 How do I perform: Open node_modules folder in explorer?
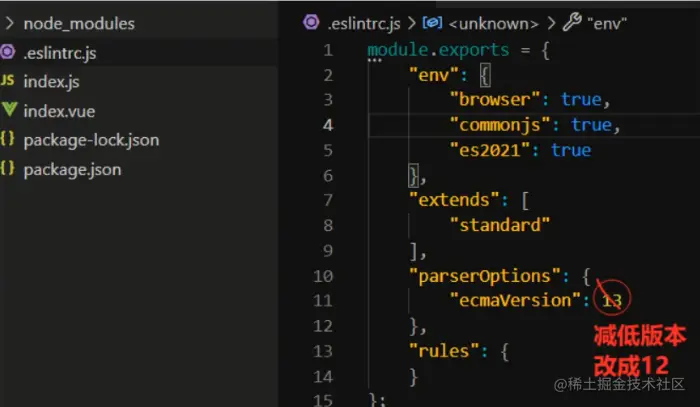79,24
